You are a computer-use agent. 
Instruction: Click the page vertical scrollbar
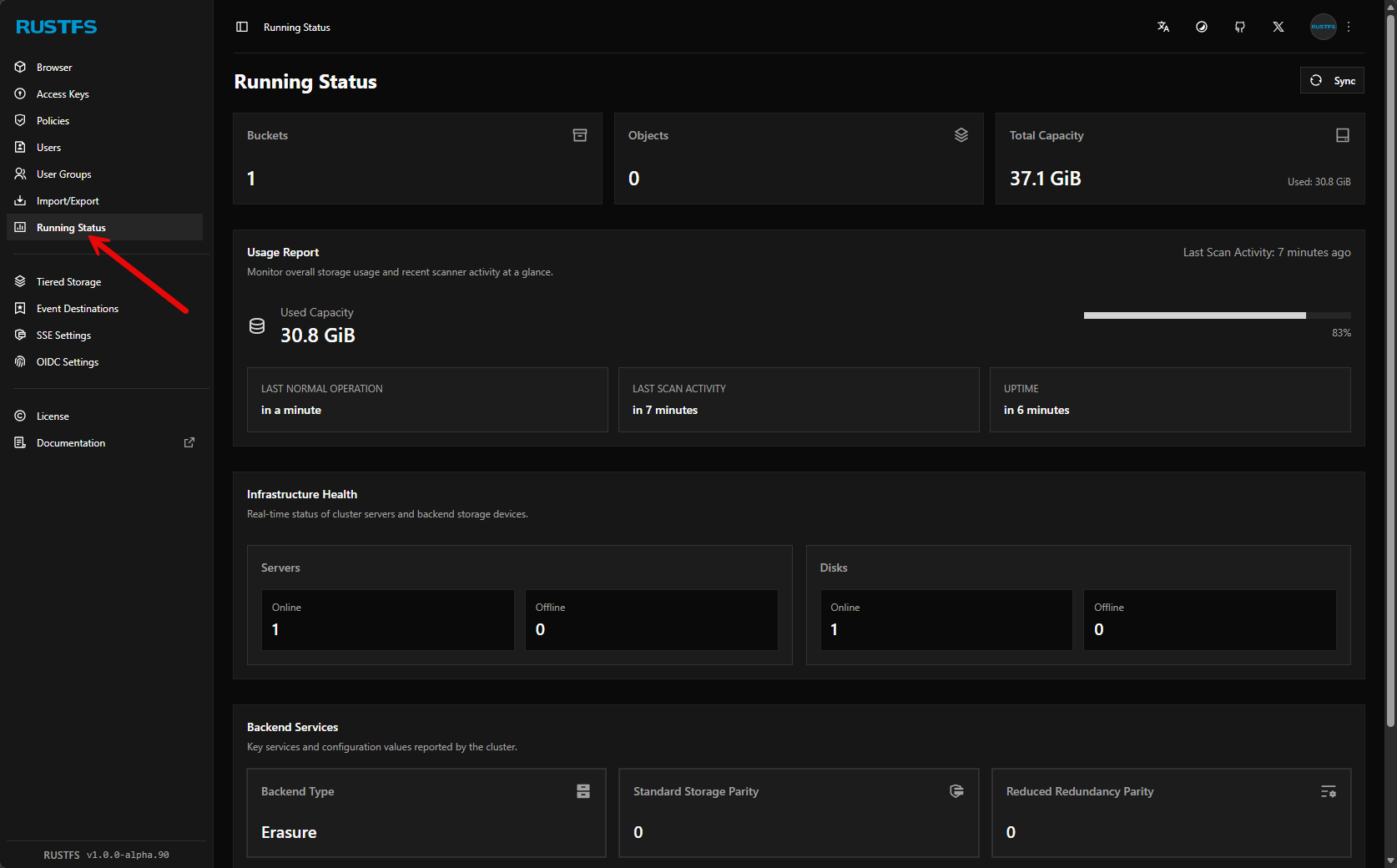pos(1390,367)
